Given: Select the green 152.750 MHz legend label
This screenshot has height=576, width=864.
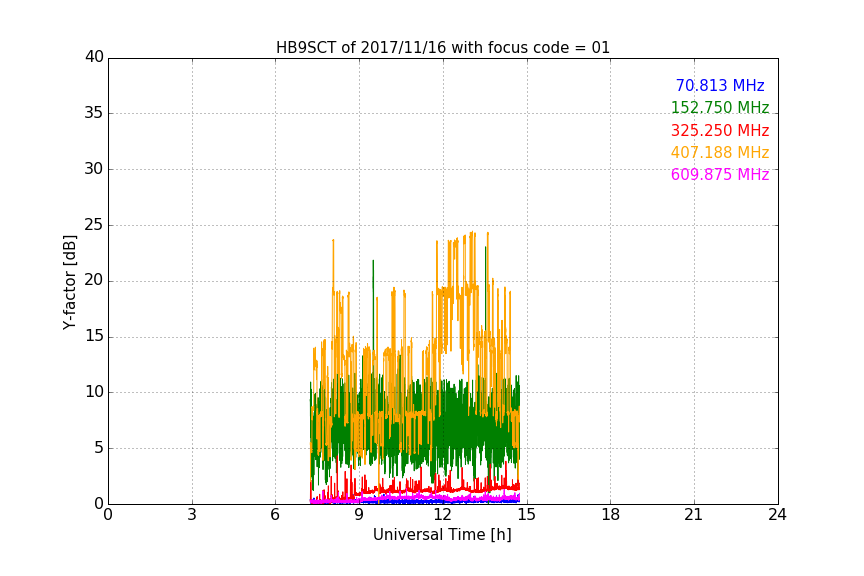Looking at the screenshot, I should (720, 107).
